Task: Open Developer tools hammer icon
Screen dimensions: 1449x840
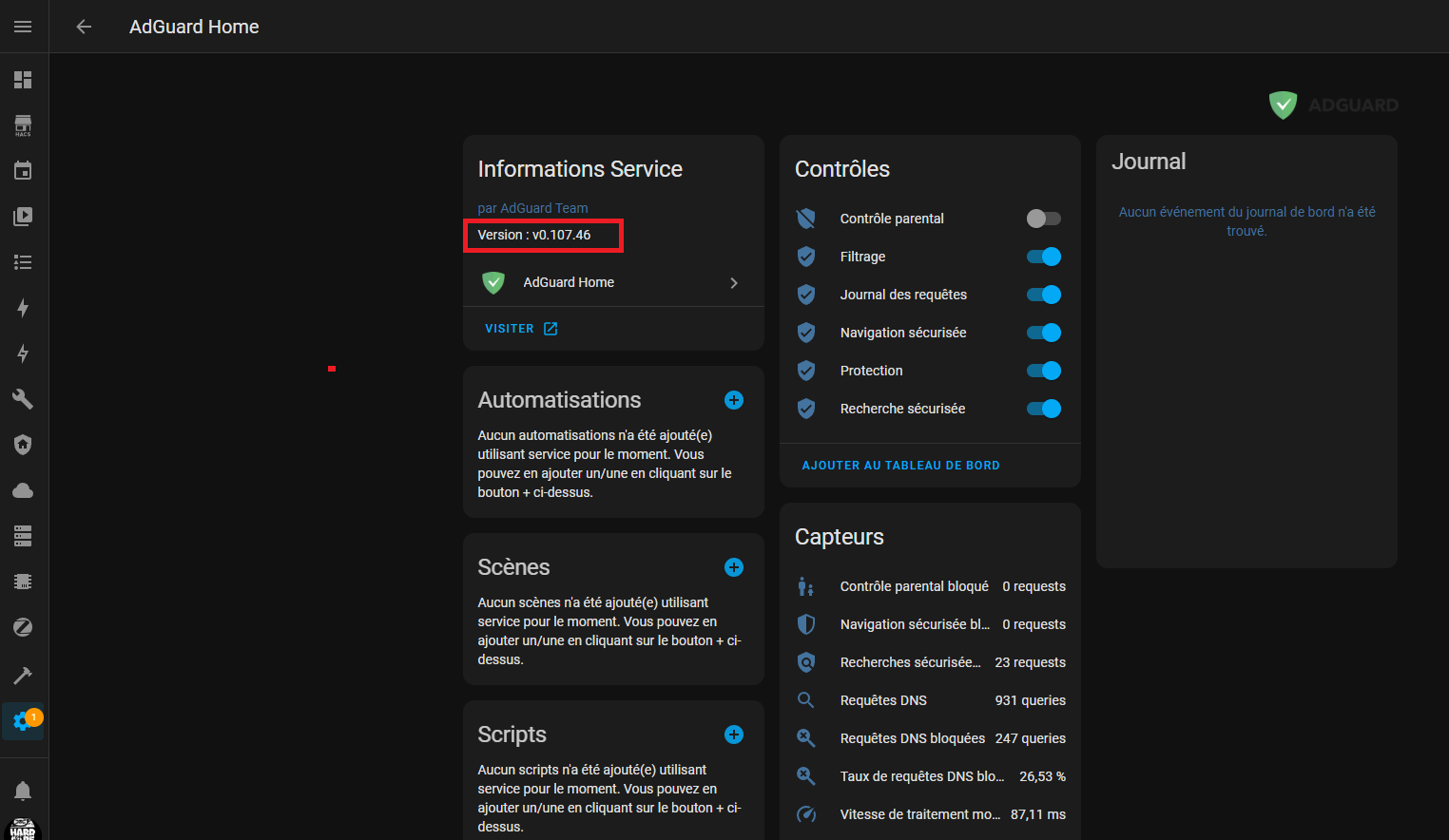Action: coord(23,676)
